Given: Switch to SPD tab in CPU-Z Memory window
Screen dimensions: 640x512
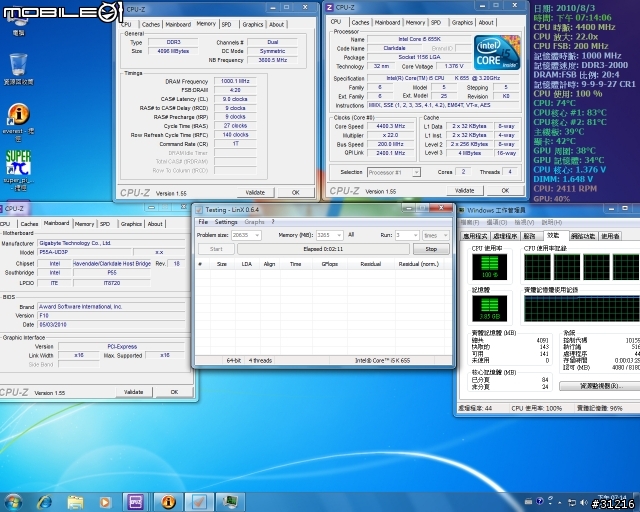Looking at the screenshot, I should (227, 24).
